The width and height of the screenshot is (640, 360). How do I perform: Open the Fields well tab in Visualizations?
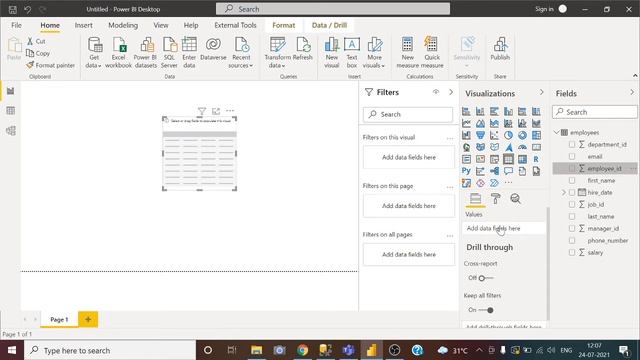click(476, 199)
